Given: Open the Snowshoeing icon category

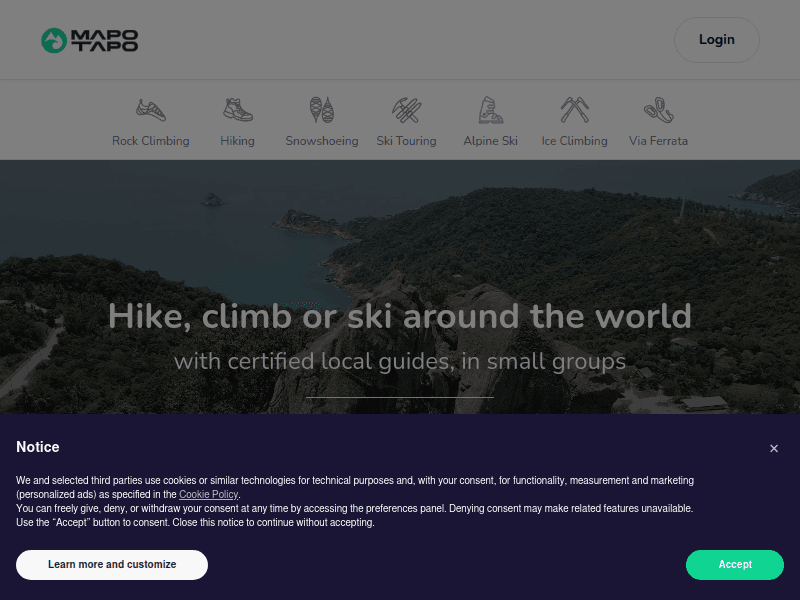Looking at the screenshot, I should pos(322,110).
